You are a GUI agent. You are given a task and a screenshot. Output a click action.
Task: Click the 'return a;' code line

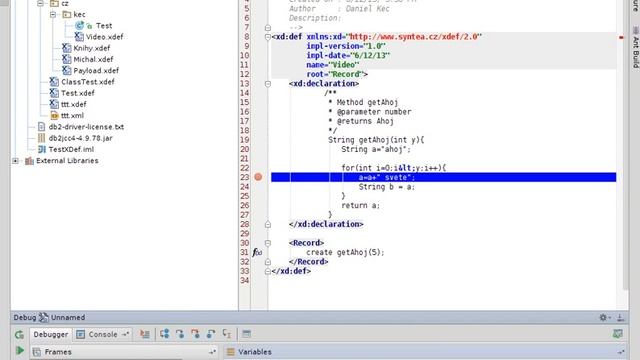(360, 206)
